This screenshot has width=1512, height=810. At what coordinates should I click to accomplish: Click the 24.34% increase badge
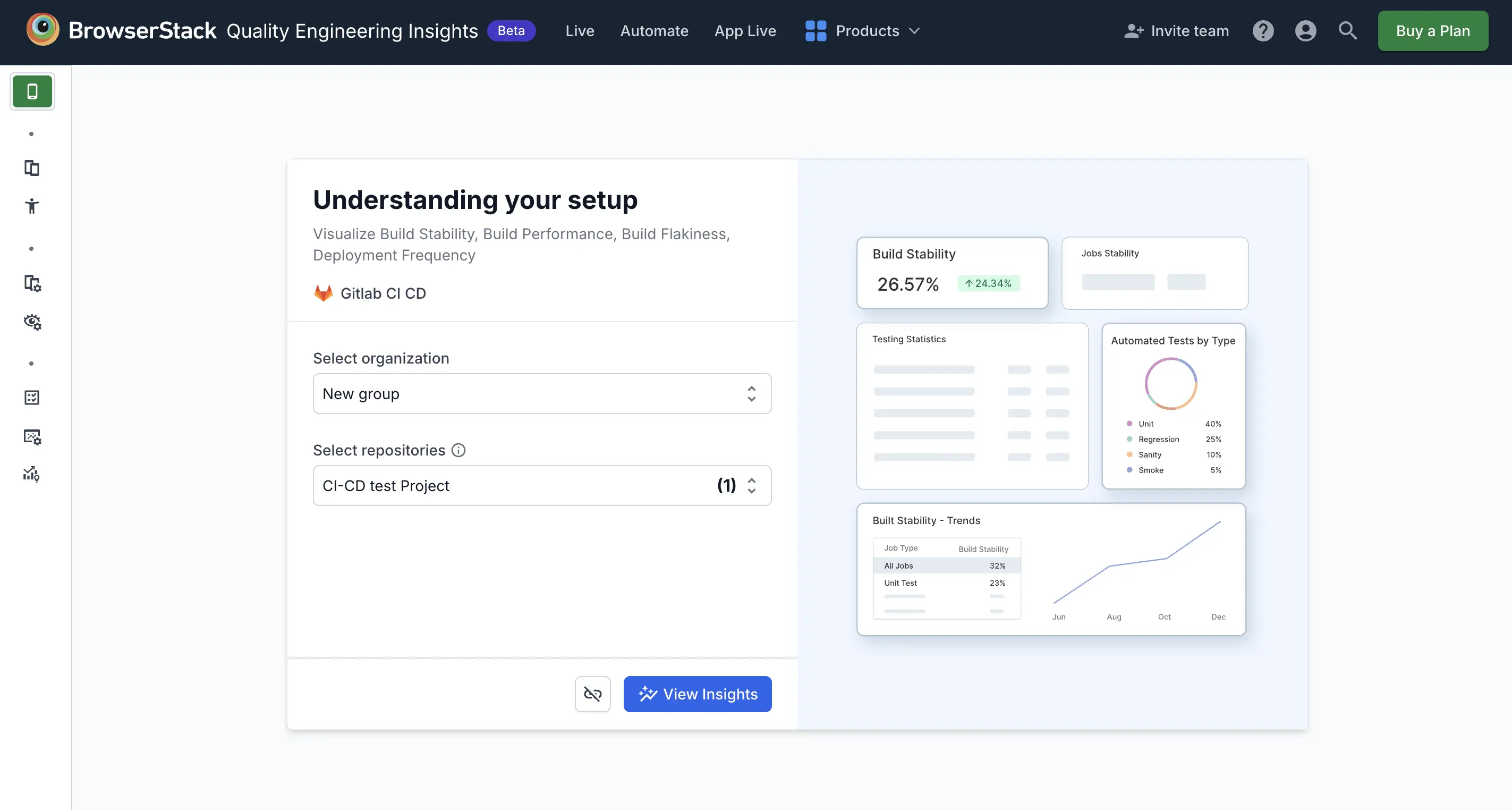click(x=989, y=283)
